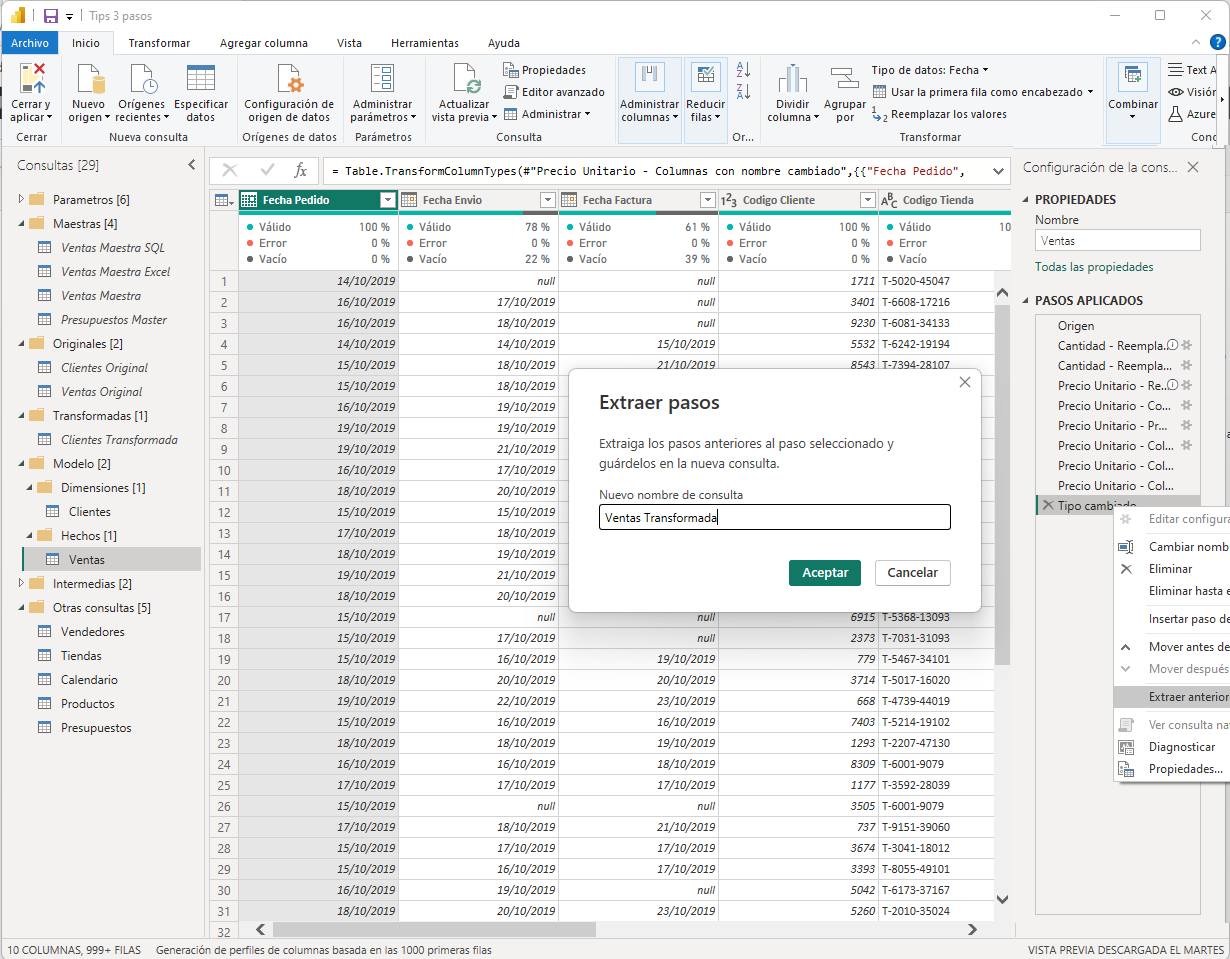Select the Ventas Maestra SQL query

[112, 248]
